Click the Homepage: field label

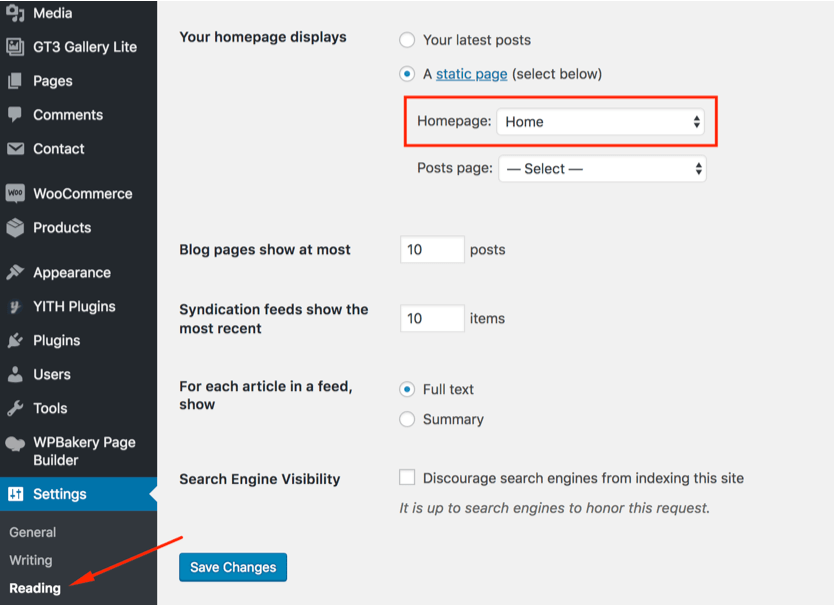454,121
